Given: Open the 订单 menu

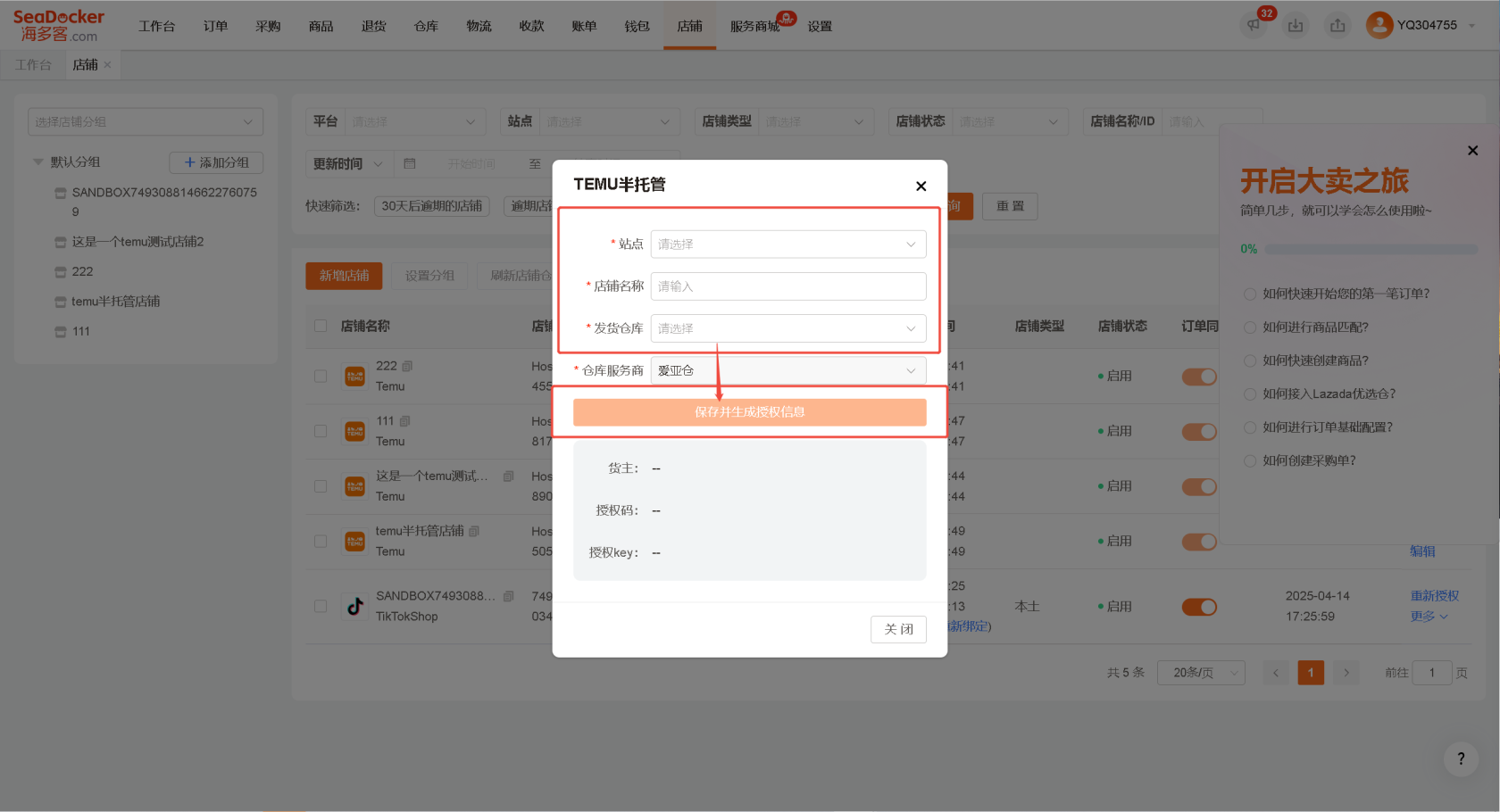Looking at the screenshot, I should click(x=215, y=26).
